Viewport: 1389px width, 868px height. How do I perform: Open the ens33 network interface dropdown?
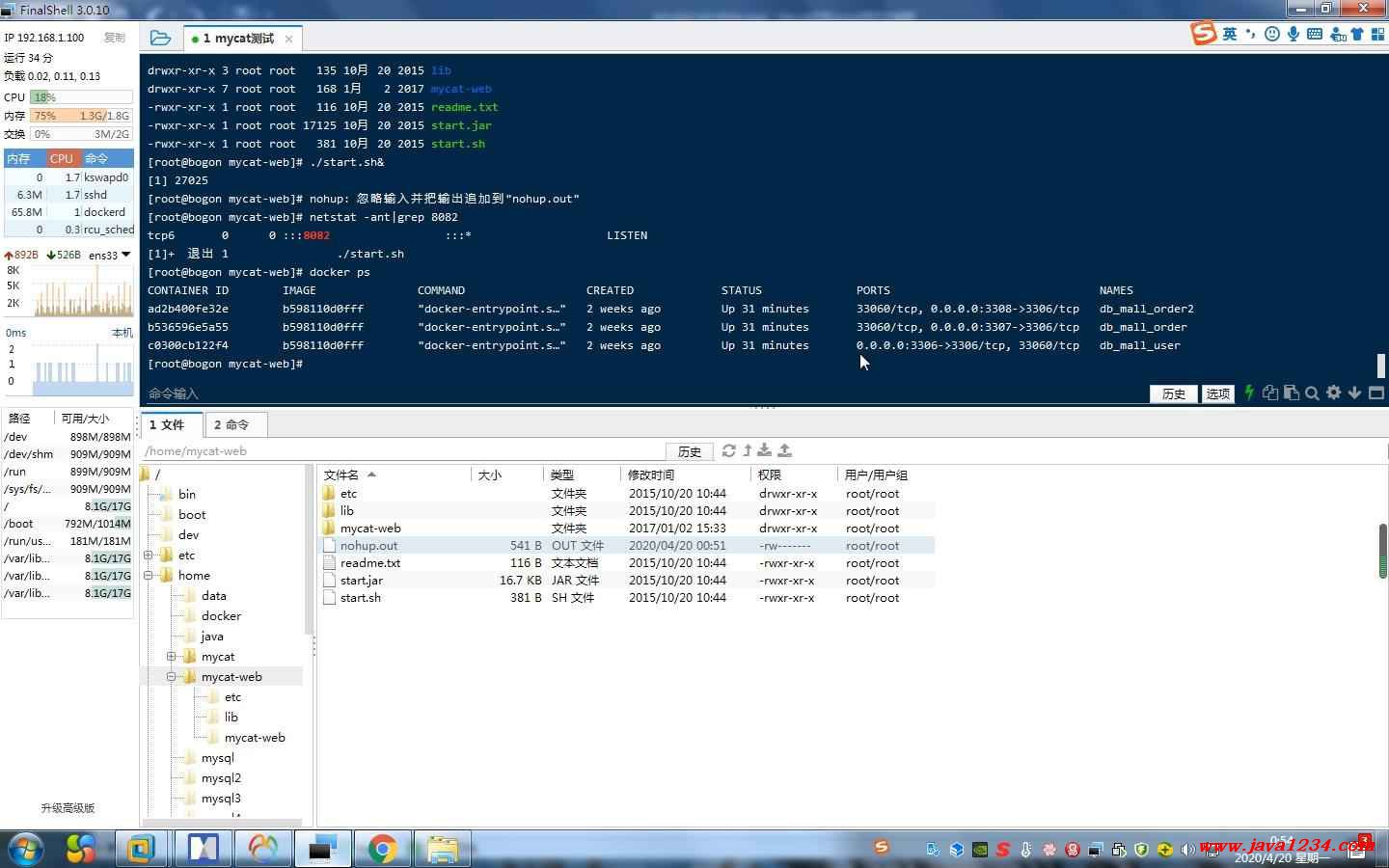tap(126, 255)
